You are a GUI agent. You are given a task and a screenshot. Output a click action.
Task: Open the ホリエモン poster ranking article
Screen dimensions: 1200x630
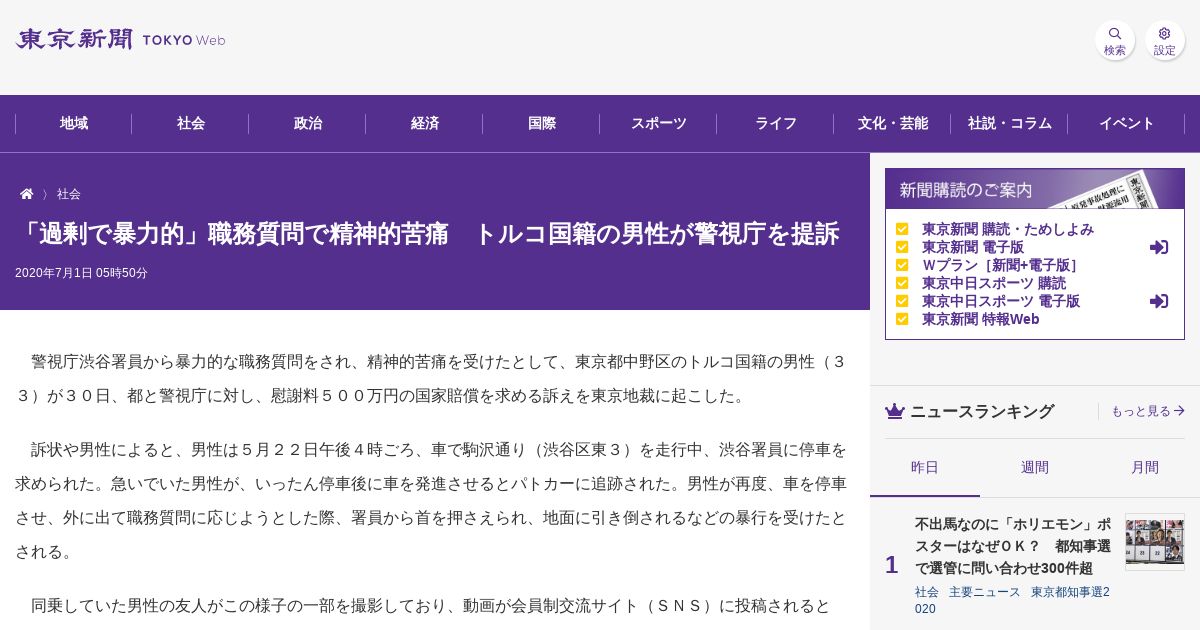[1013, 546]
